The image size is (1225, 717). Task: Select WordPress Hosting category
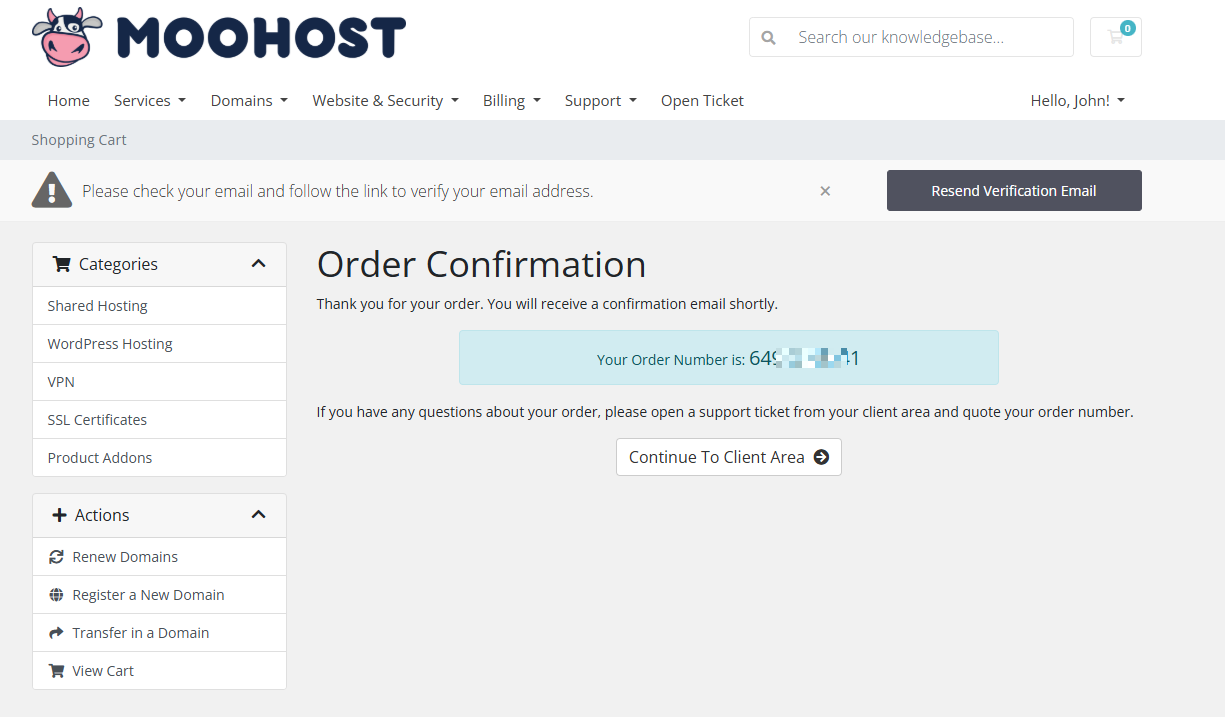click(160, 344)
